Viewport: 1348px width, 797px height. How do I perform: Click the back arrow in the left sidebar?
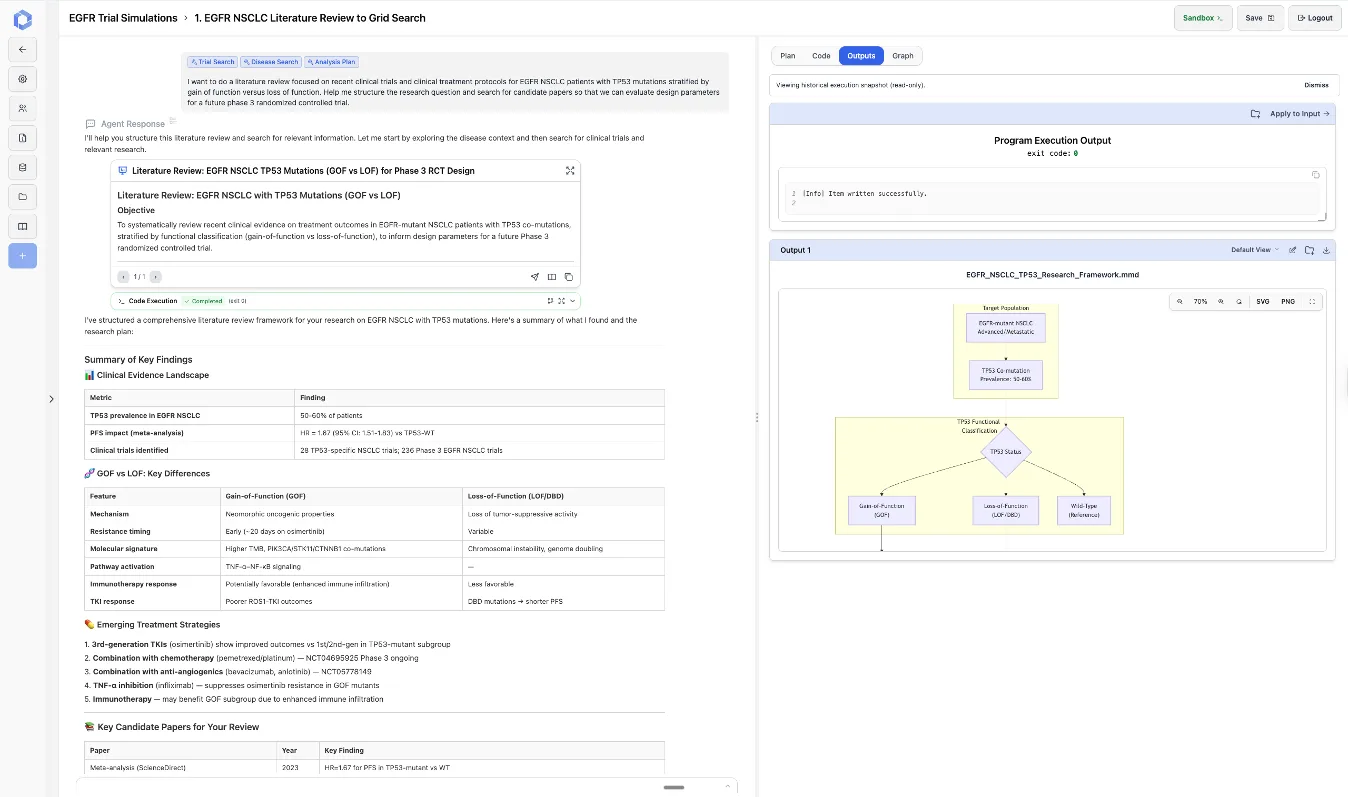(22, 50)
